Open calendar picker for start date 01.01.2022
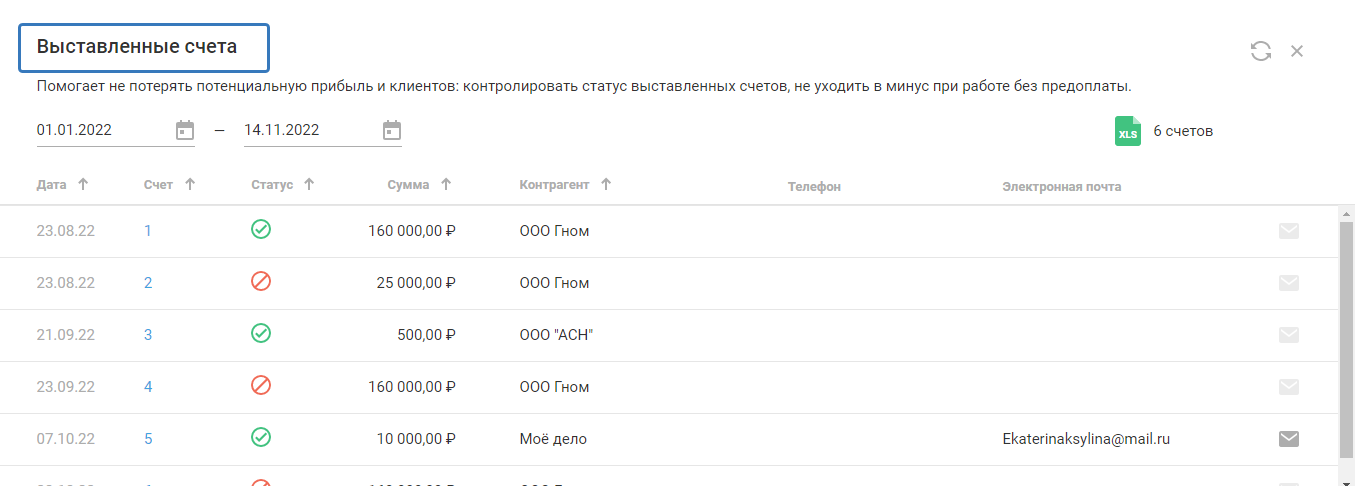 pyautogui.click(x=184, y=130)
